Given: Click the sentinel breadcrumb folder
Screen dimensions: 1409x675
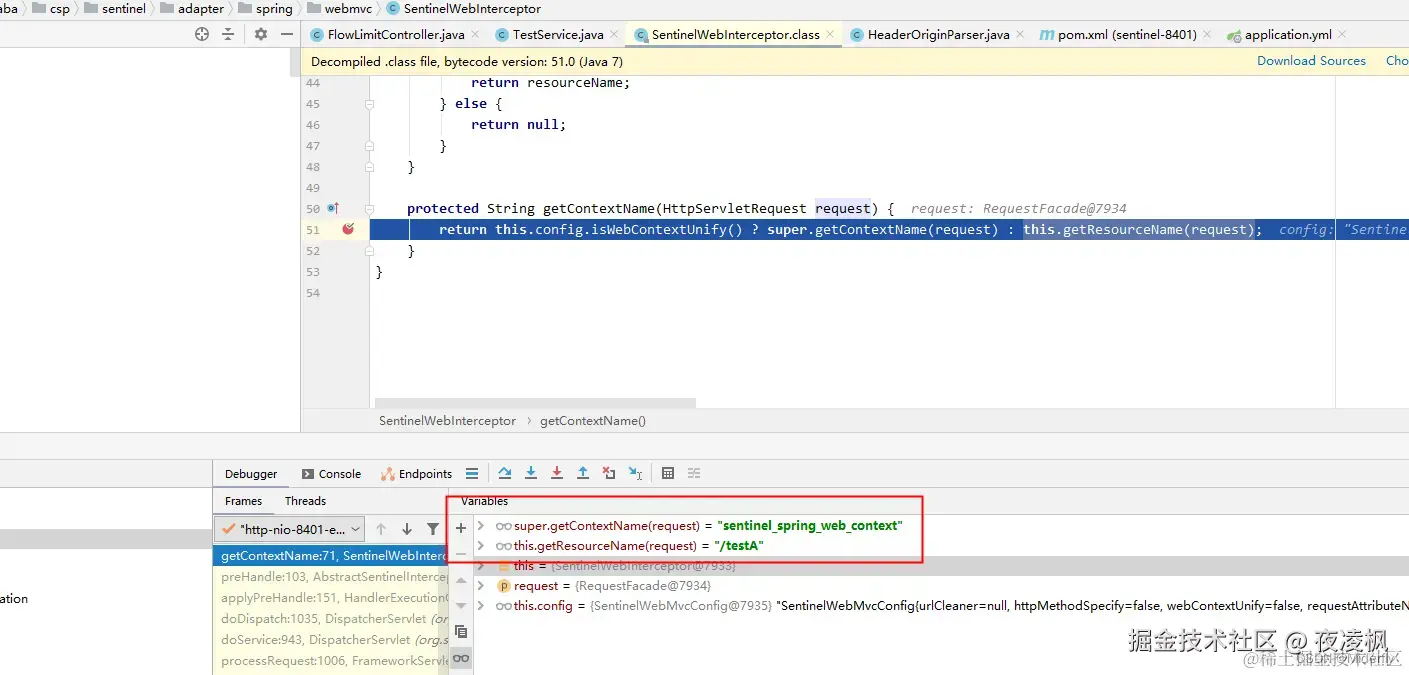Looking at the screenshot, I should tap(115, 8).
